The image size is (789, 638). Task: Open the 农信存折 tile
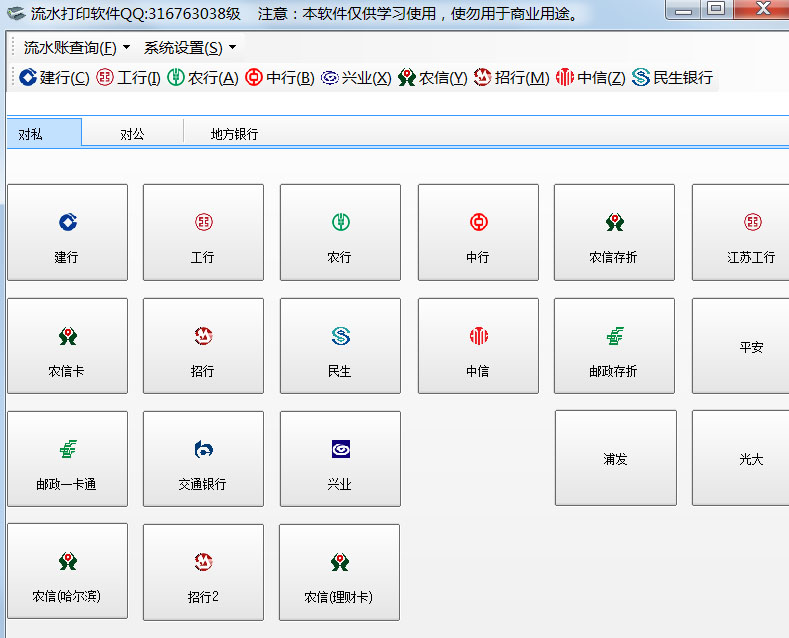click(x=614, y=232)
